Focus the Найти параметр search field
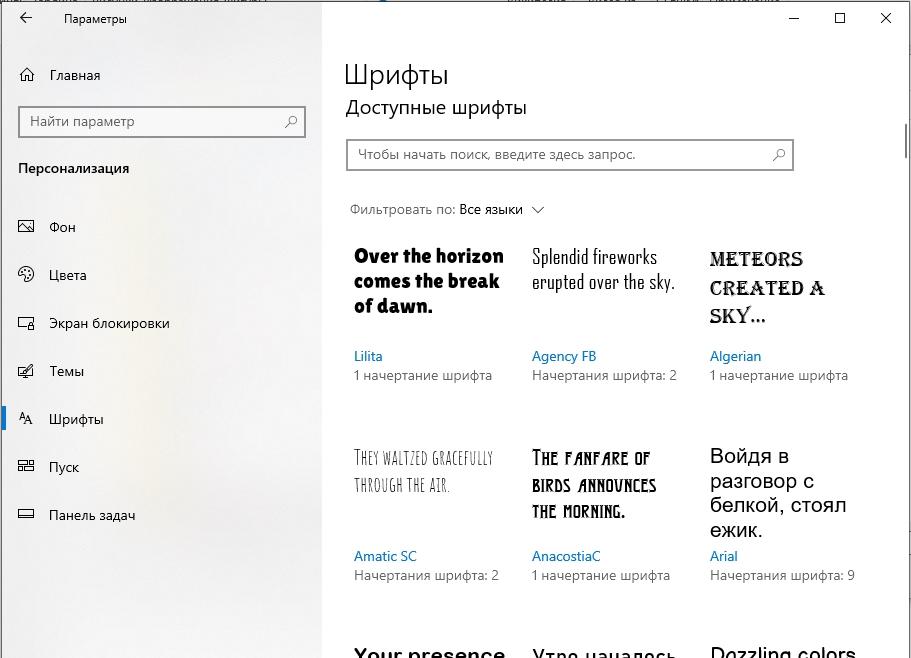911x658 pixels. 162,122
